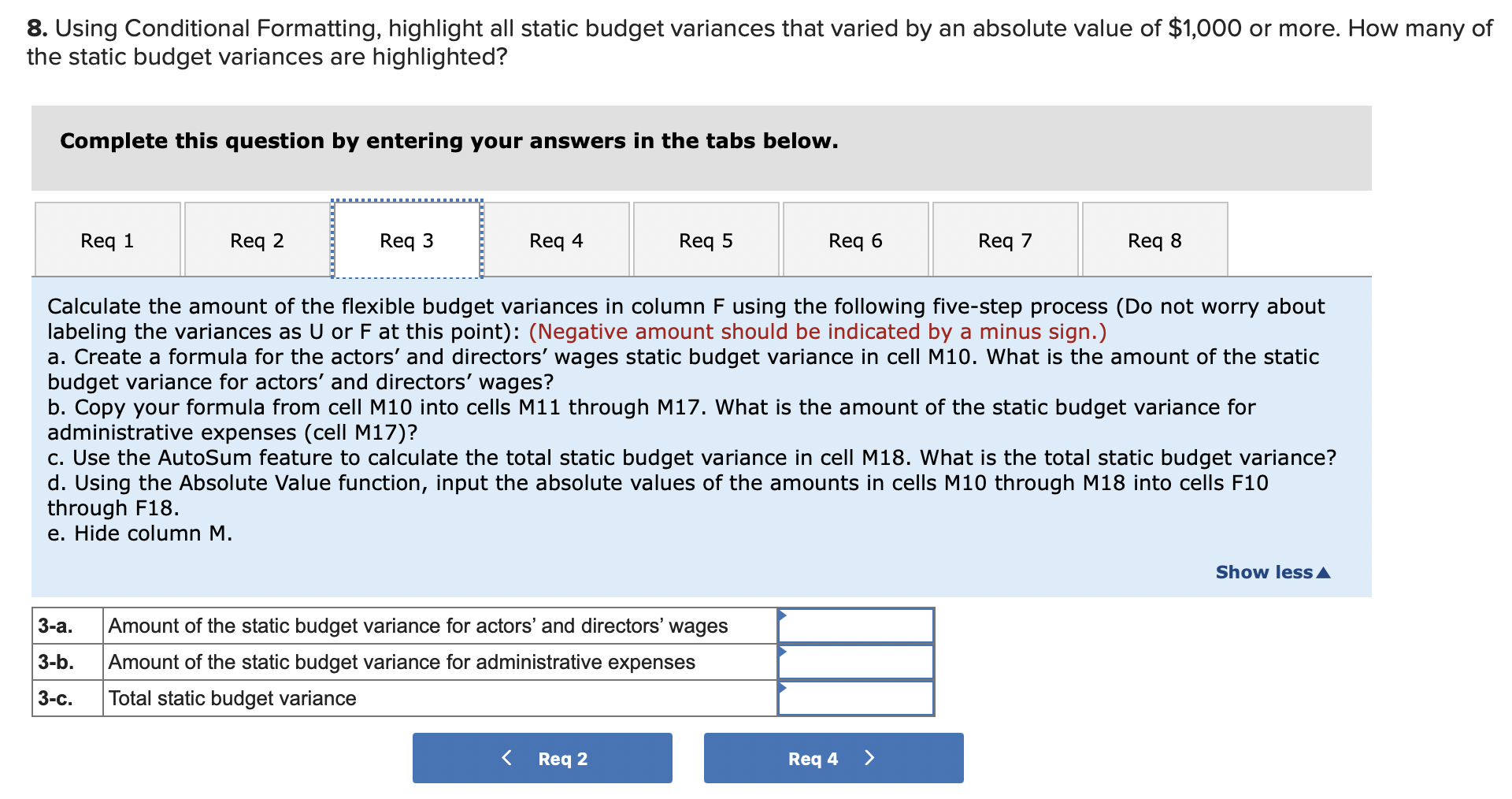Click the Req 4 next button

[x=832, y=757]
